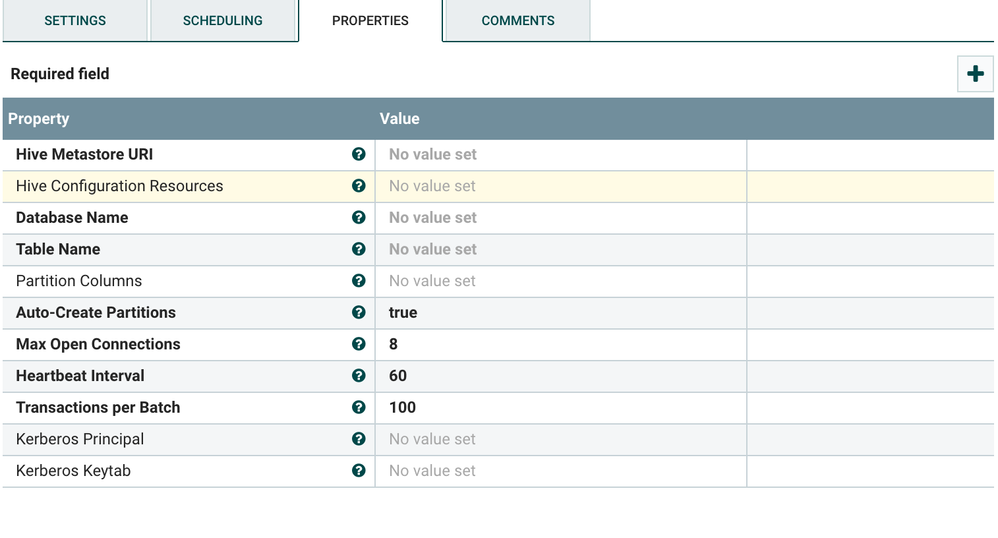This screenshot has height=538, width=998.
Task: Click help icon beside Partition Columns
Action: click(358, 281)
